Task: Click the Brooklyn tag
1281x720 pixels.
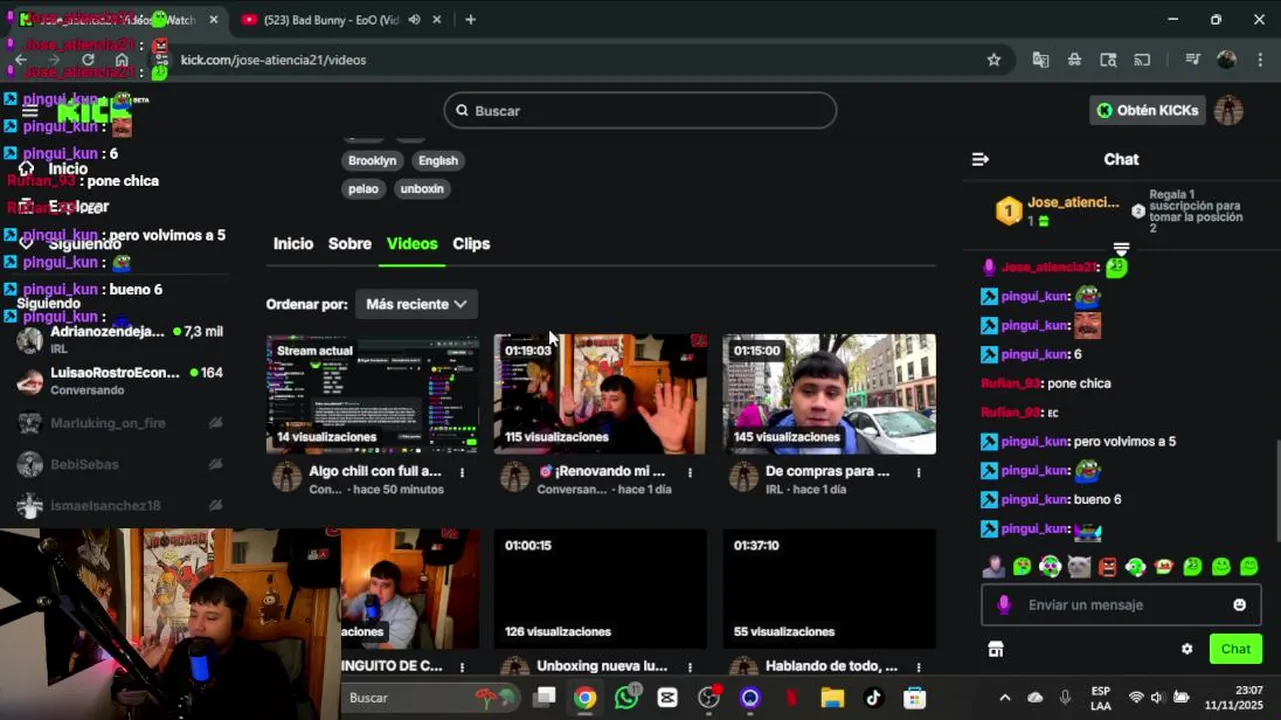Action: pos(372,161)
